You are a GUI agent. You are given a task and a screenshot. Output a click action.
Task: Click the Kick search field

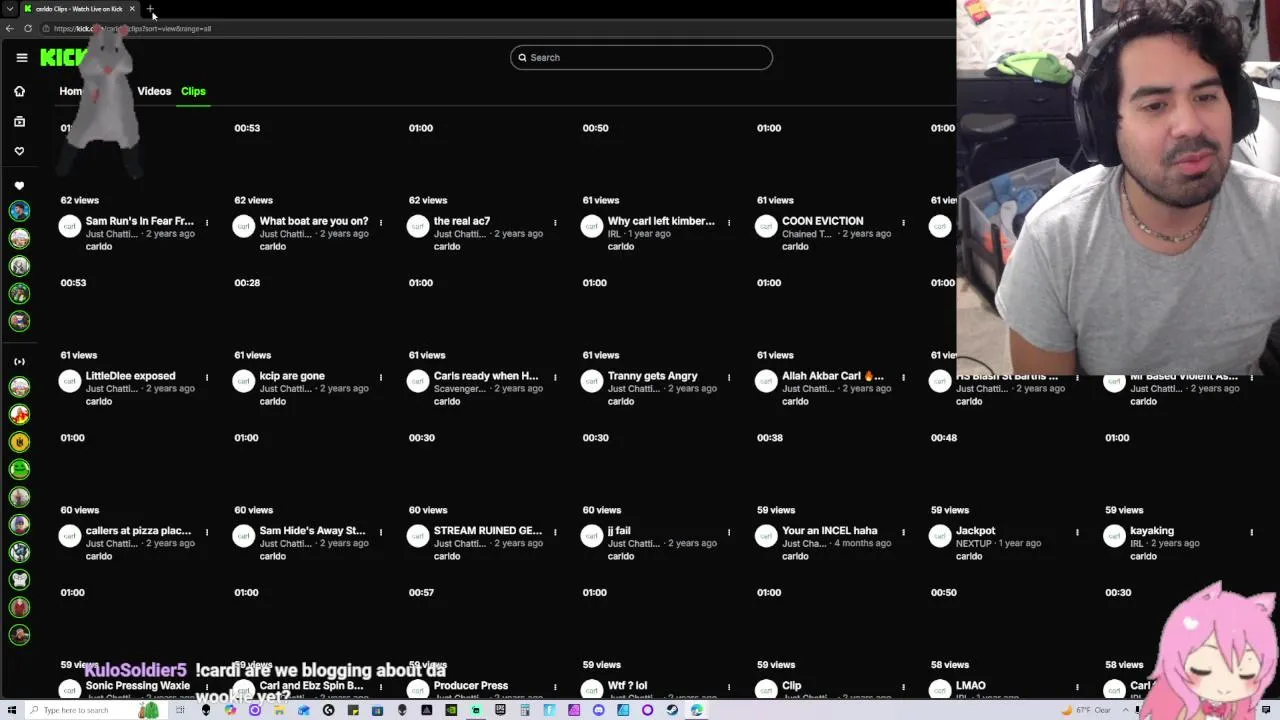(641, 57)
